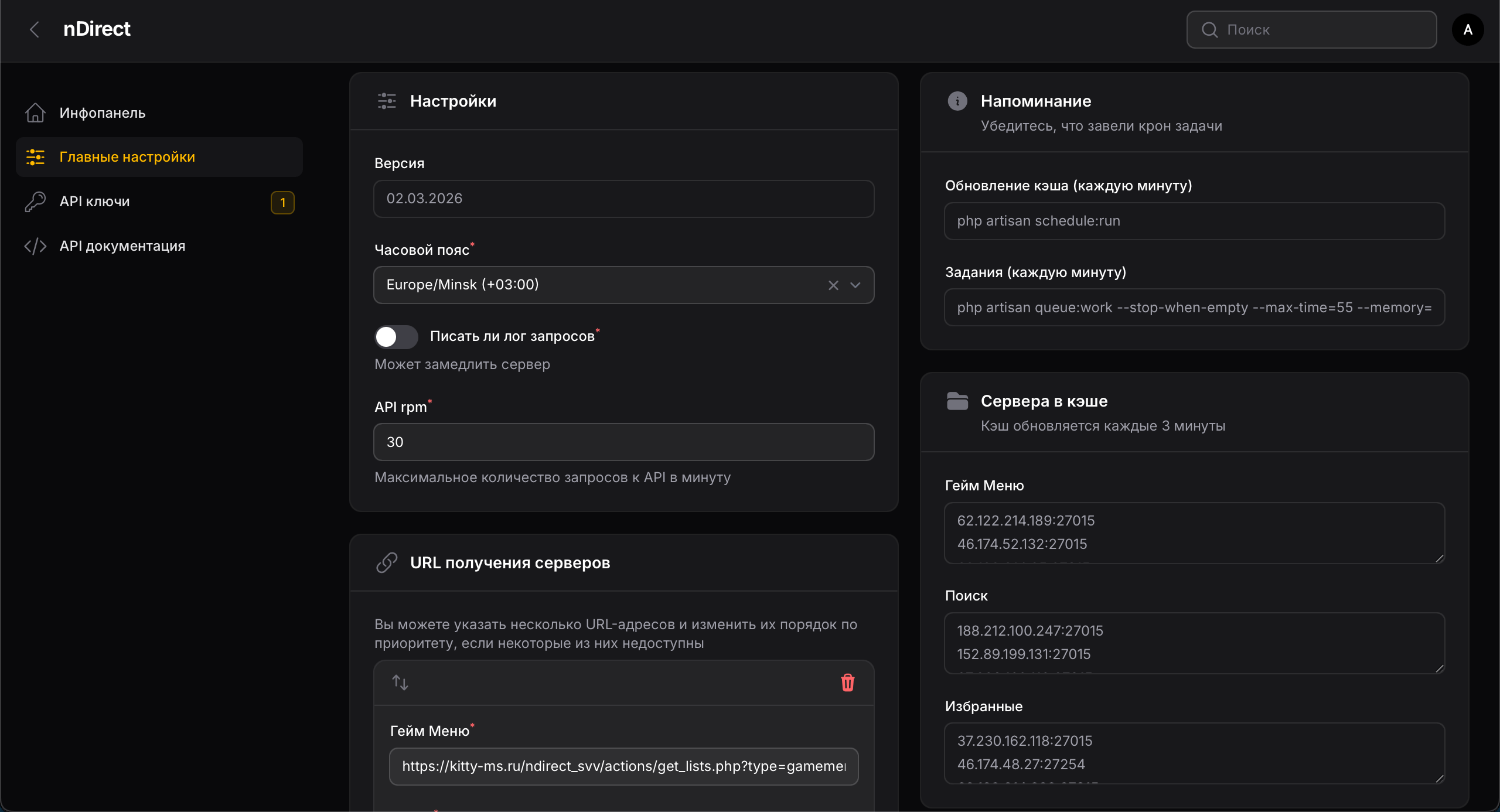Open Главные настройки menu item
1500x812 pixels.
coord(127,157)
